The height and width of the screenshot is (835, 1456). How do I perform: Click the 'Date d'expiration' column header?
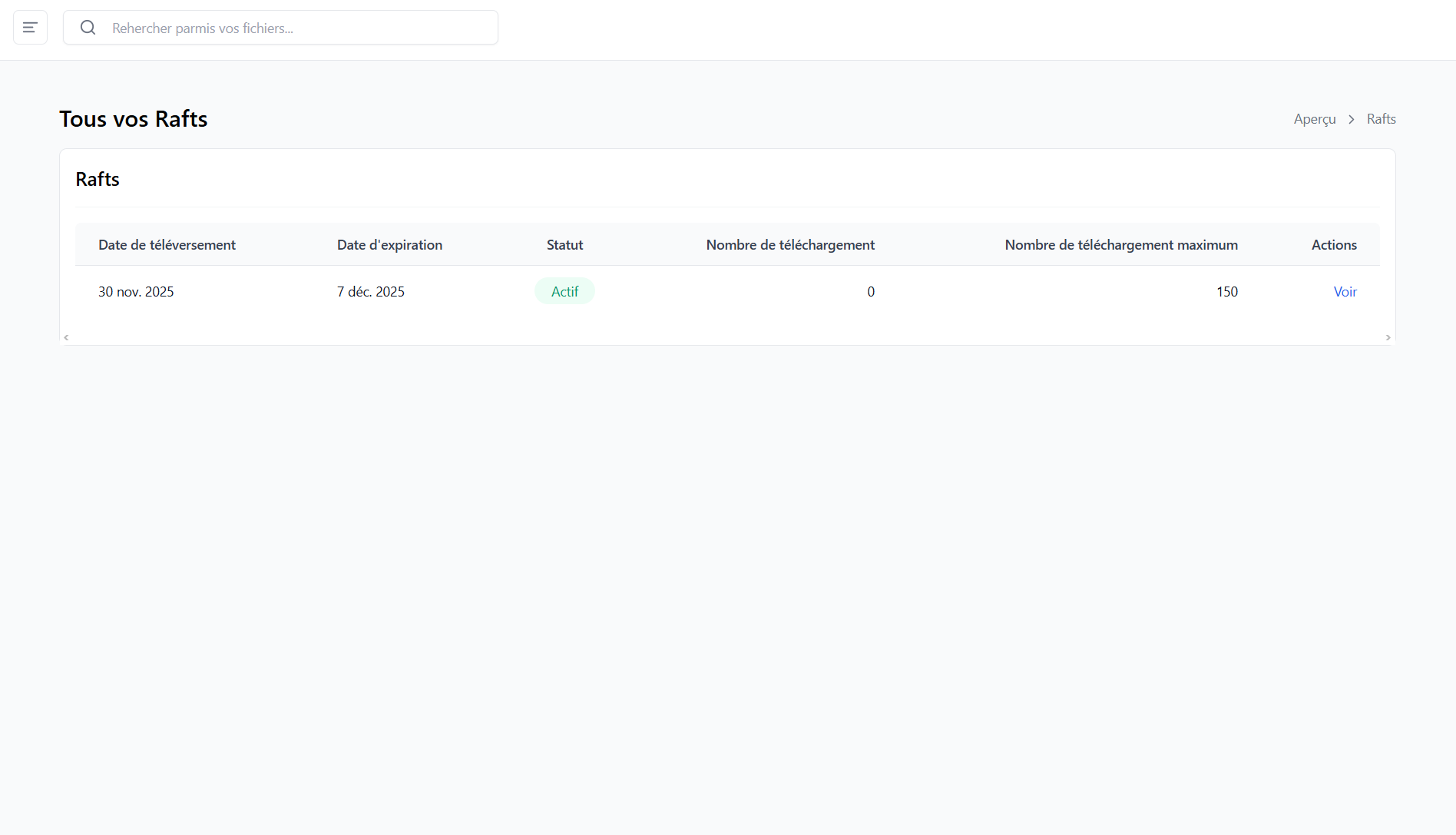click(389, 245)
